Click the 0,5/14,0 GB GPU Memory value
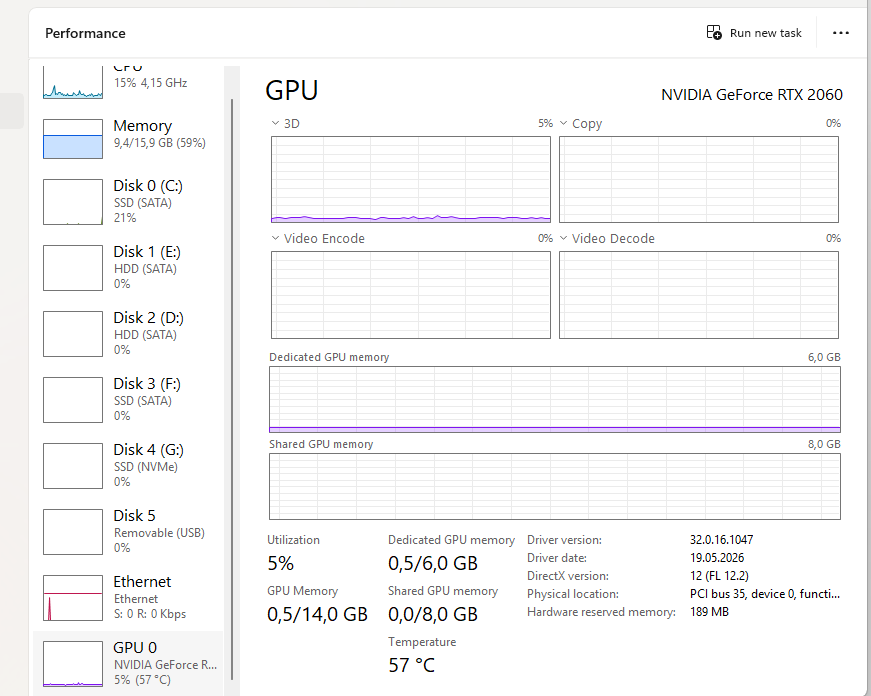 [317, 614]
